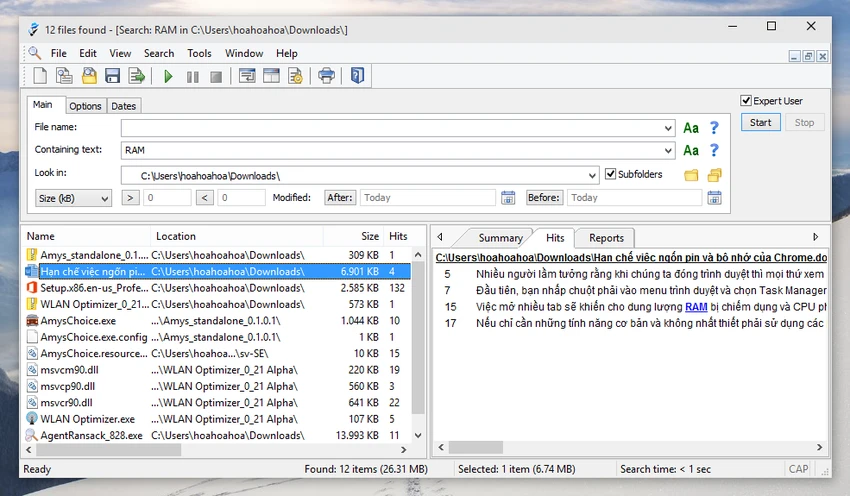Click the blue question mark beside File name

click(x=714, y=128)
